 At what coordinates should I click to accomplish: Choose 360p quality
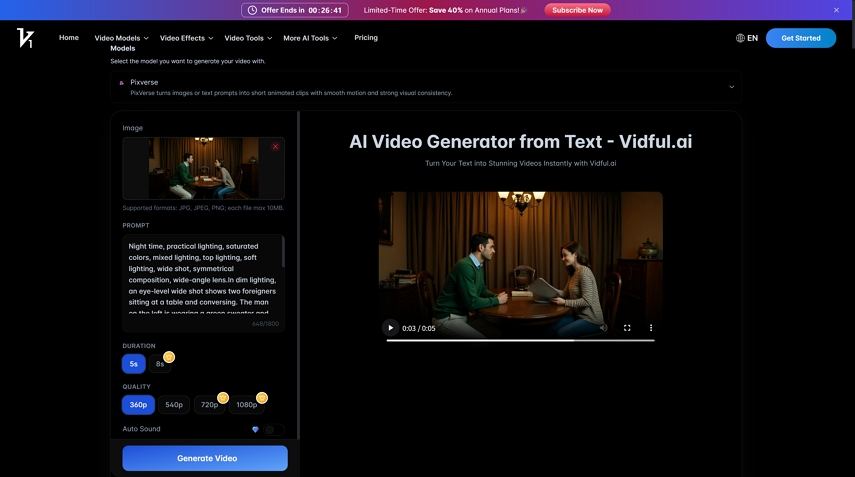pos(138,404)
